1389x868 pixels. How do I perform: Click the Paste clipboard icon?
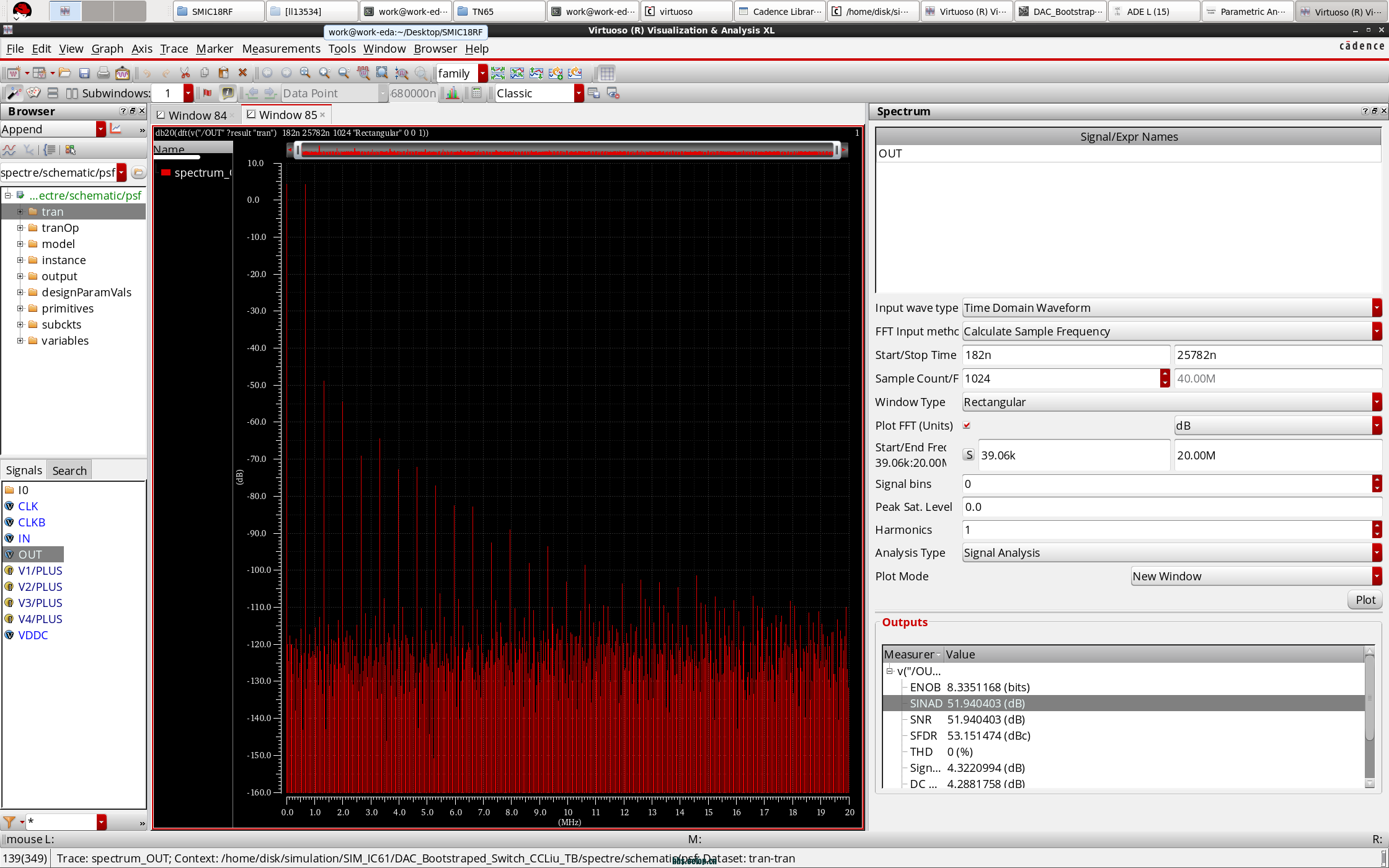tap(223, 73)
